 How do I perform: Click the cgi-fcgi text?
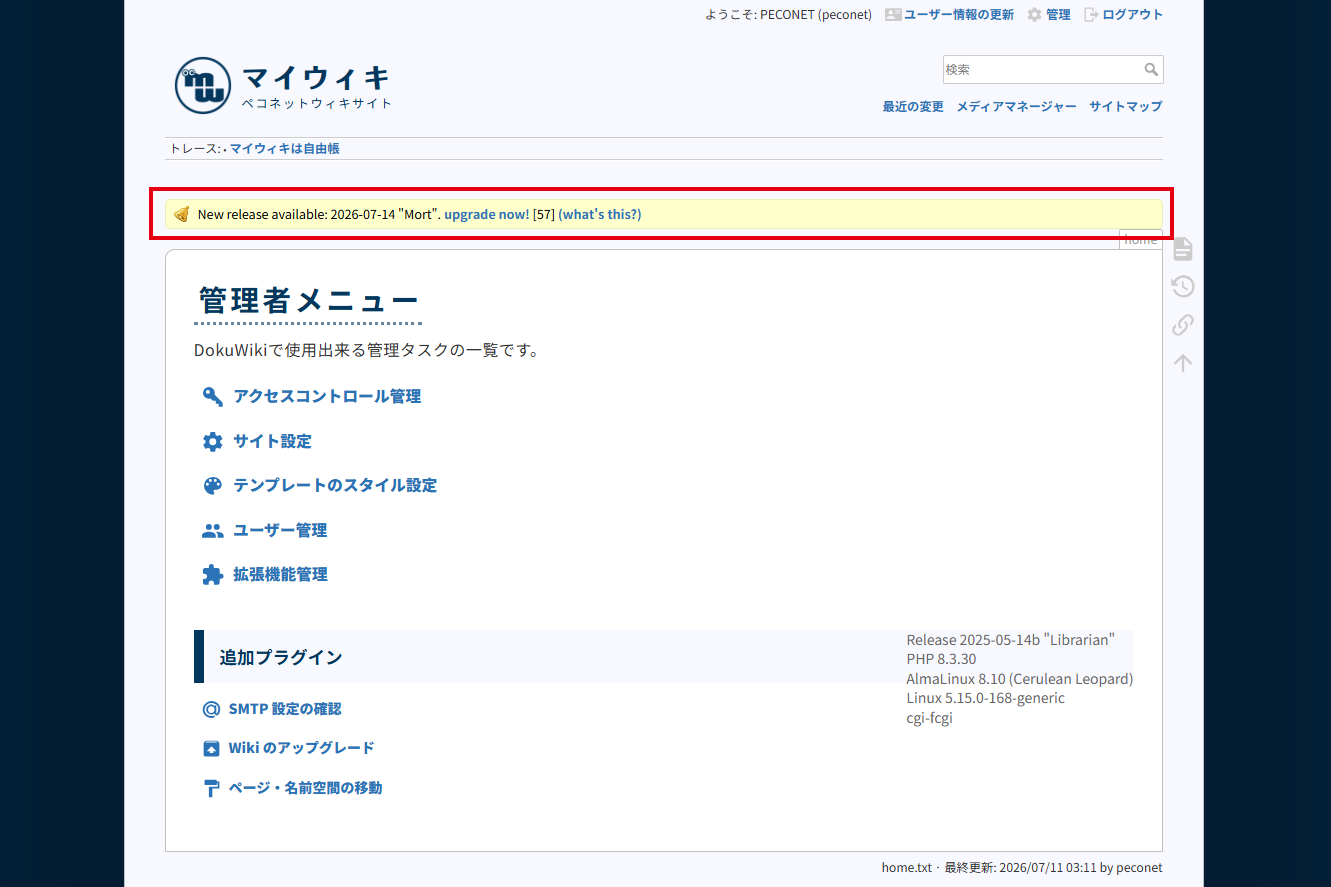pyautogui.click(x=929, y=718)
